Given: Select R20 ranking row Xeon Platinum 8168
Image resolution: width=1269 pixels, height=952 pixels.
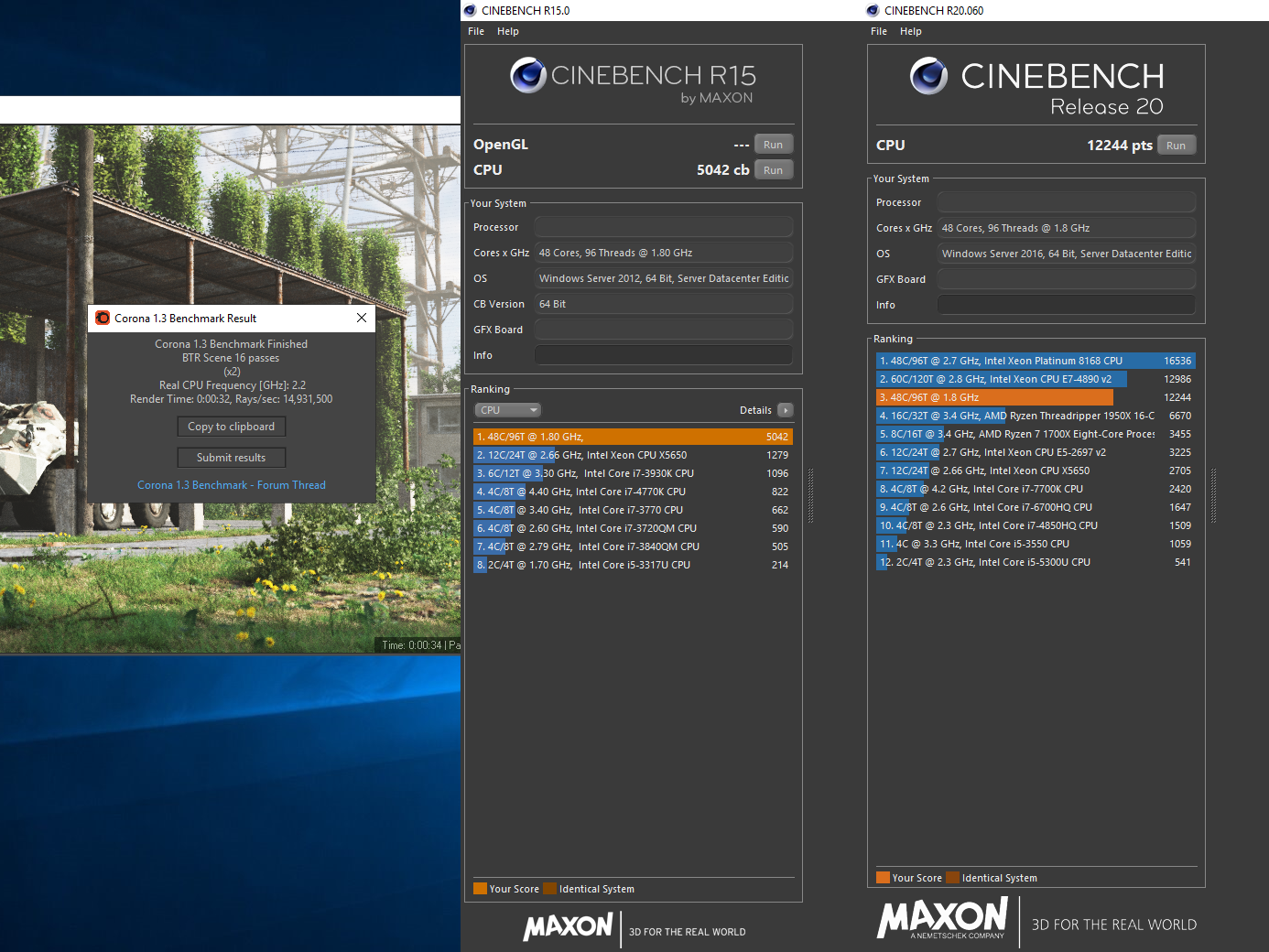Looking at the screenshot, I should click(x=1036, y=361).
